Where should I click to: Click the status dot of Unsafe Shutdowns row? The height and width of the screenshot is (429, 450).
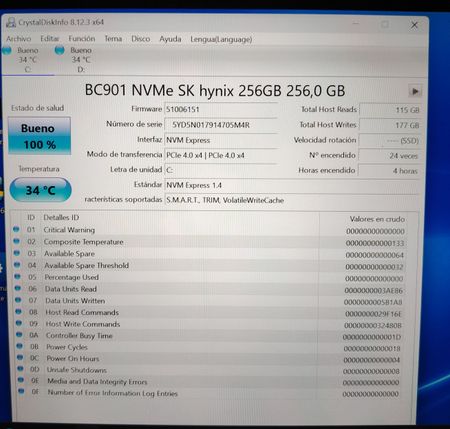20,369
